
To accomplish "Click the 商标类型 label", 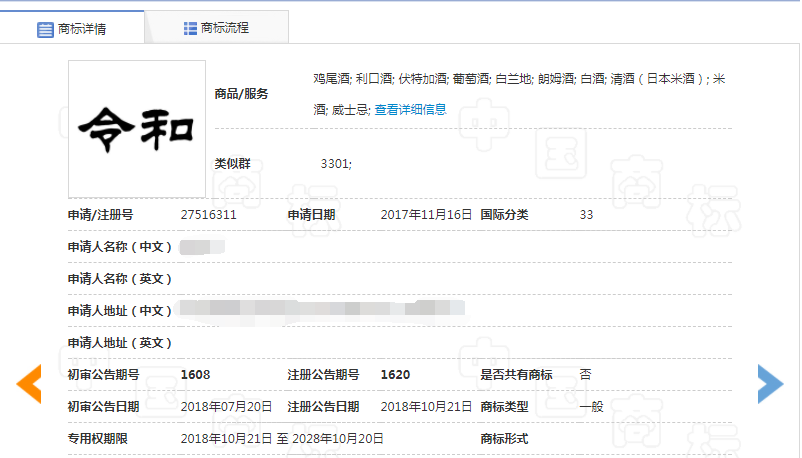I will pyautogui.click(x=504, y=407).
